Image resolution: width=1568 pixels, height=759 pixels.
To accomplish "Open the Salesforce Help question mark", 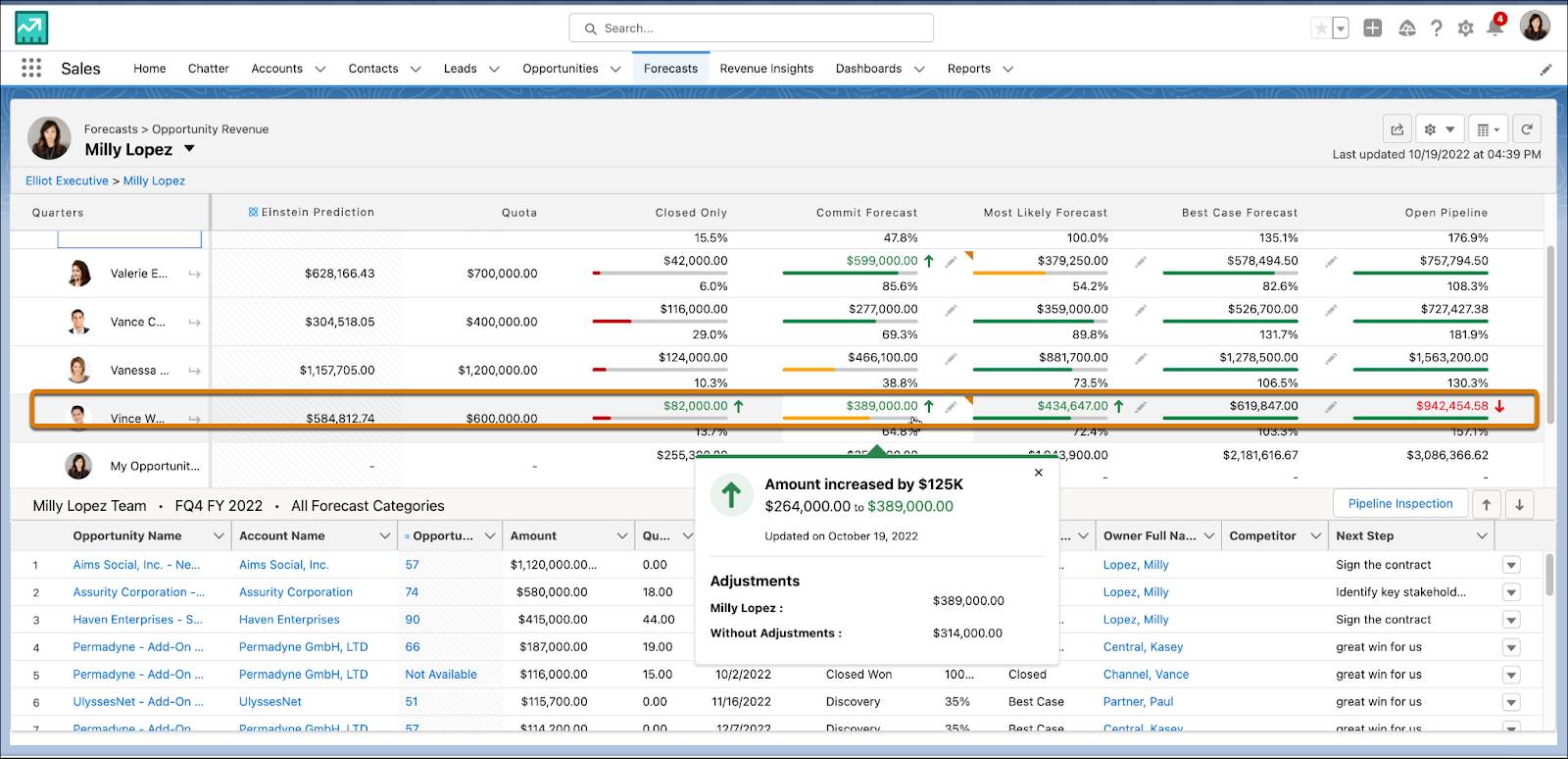I will 1437,28.
